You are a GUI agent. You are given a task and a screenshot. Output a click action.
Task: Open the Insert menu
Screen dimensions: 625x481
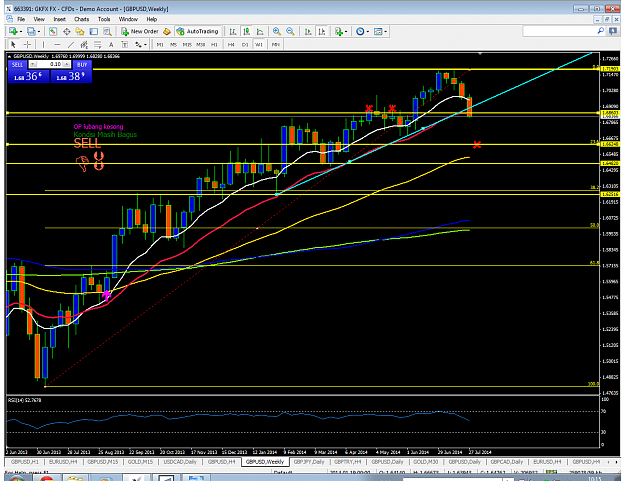tap(59, 19)
